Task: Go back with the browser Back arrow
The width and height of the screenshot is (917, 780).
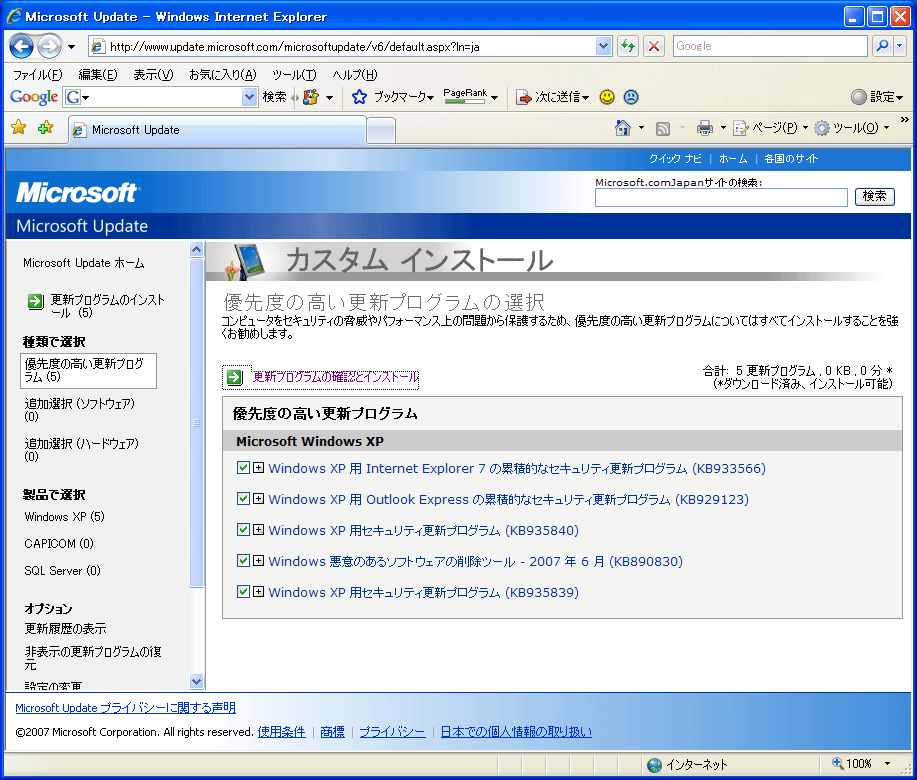Action: click(22, 46)
